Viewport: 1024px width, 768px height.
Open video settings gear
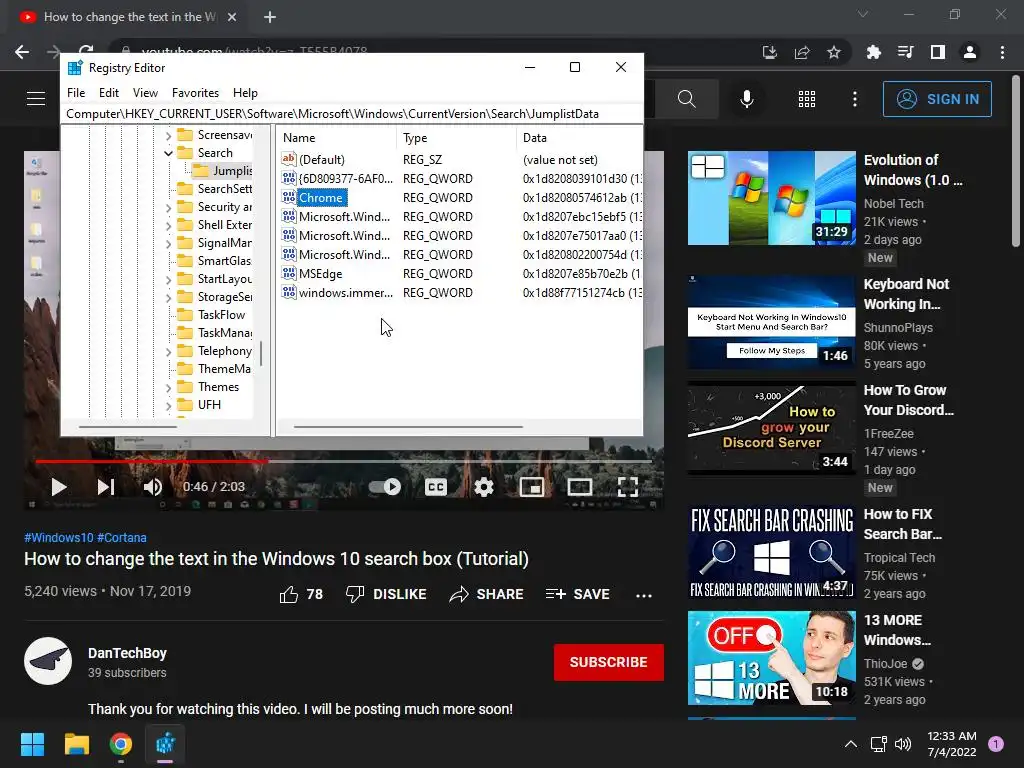click(x=484, y=487)
